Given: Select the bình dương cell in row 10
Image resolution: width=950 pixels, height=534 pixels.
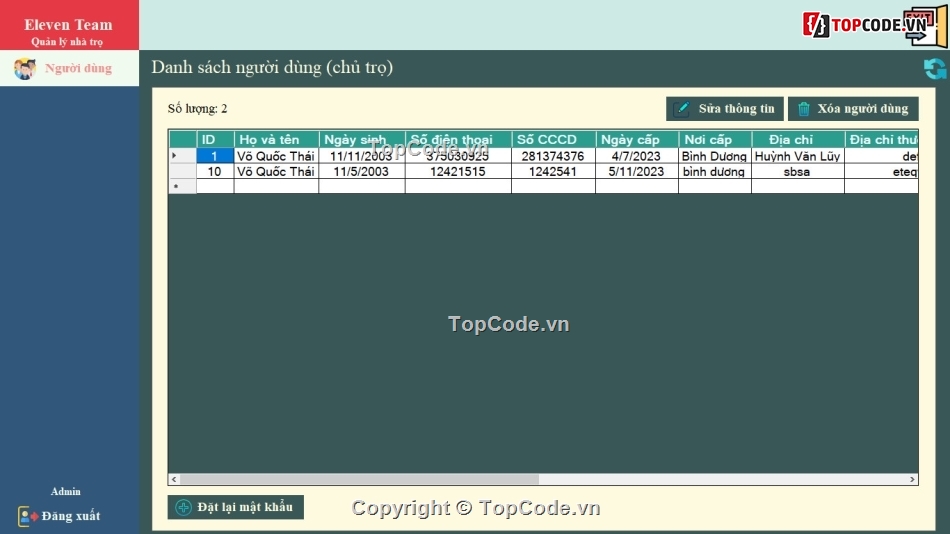Looking at the screenshot, I should (x=715, y=172).
